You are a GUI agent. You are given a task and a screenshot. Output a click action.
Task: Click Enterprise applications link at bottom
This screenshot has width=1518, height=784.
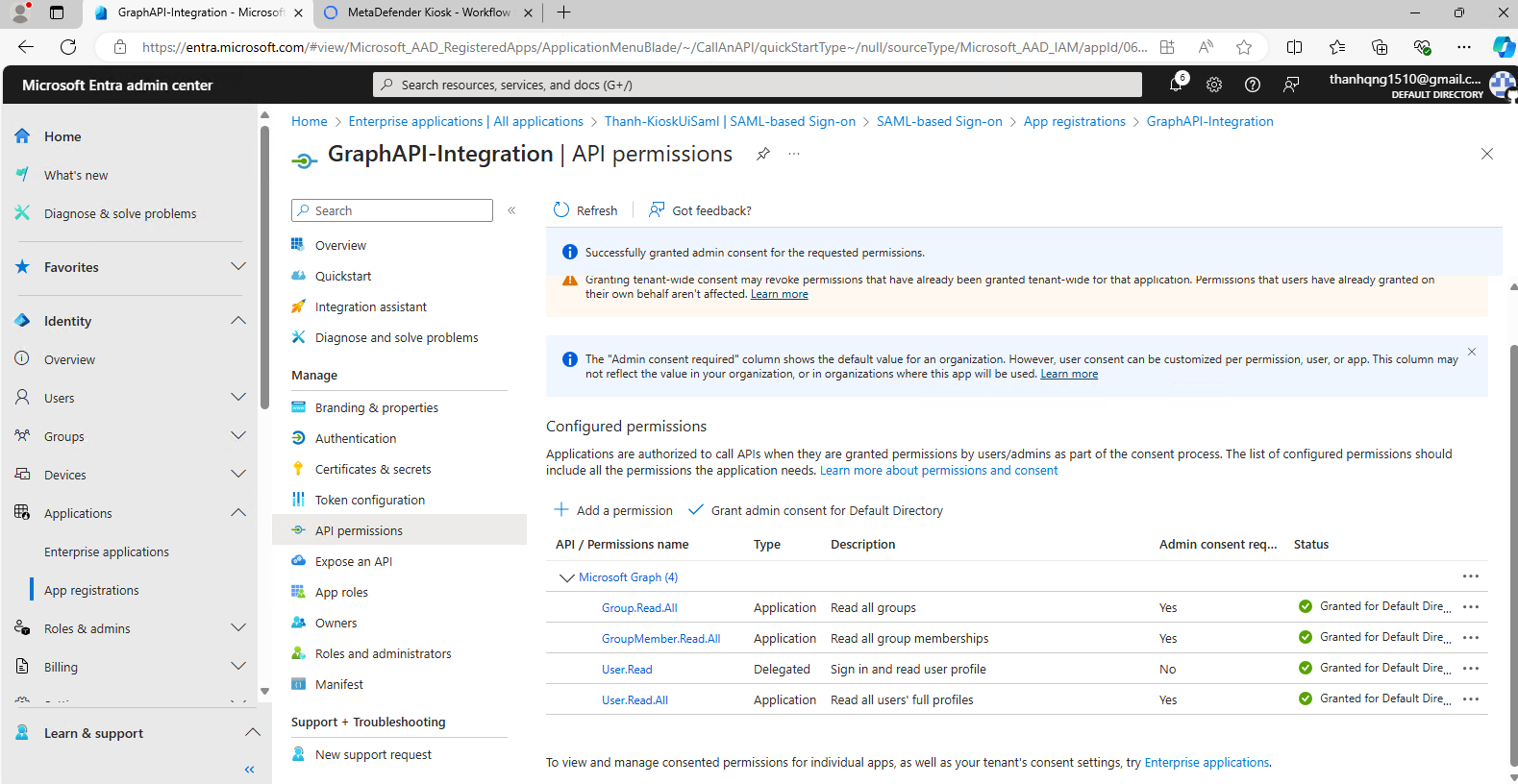pos(1207,763)
